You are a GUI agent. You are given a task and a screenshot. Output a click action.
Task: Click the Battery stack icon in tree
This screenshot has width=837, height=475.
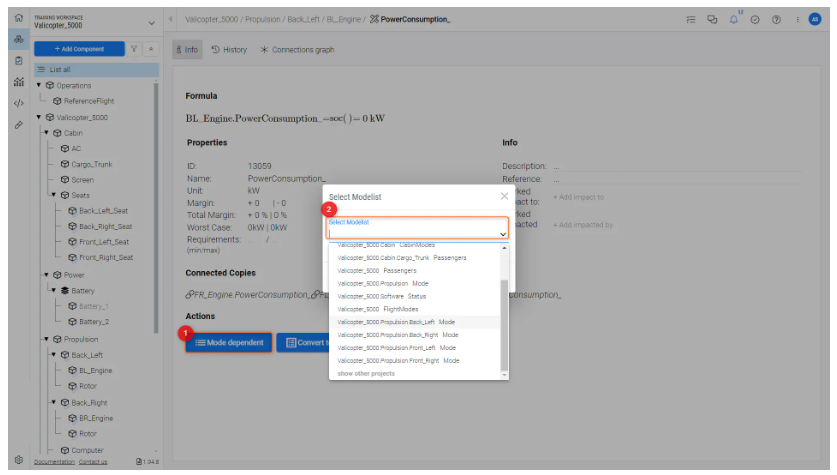click(x=65, y=290)
